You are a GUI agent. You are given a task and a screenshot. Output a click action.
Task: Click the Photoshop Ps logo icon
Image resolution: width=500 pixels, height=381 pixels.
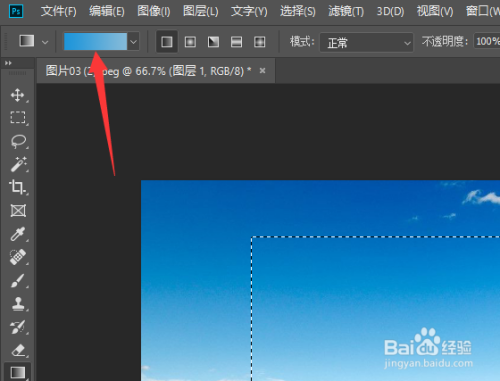point(16,12)
